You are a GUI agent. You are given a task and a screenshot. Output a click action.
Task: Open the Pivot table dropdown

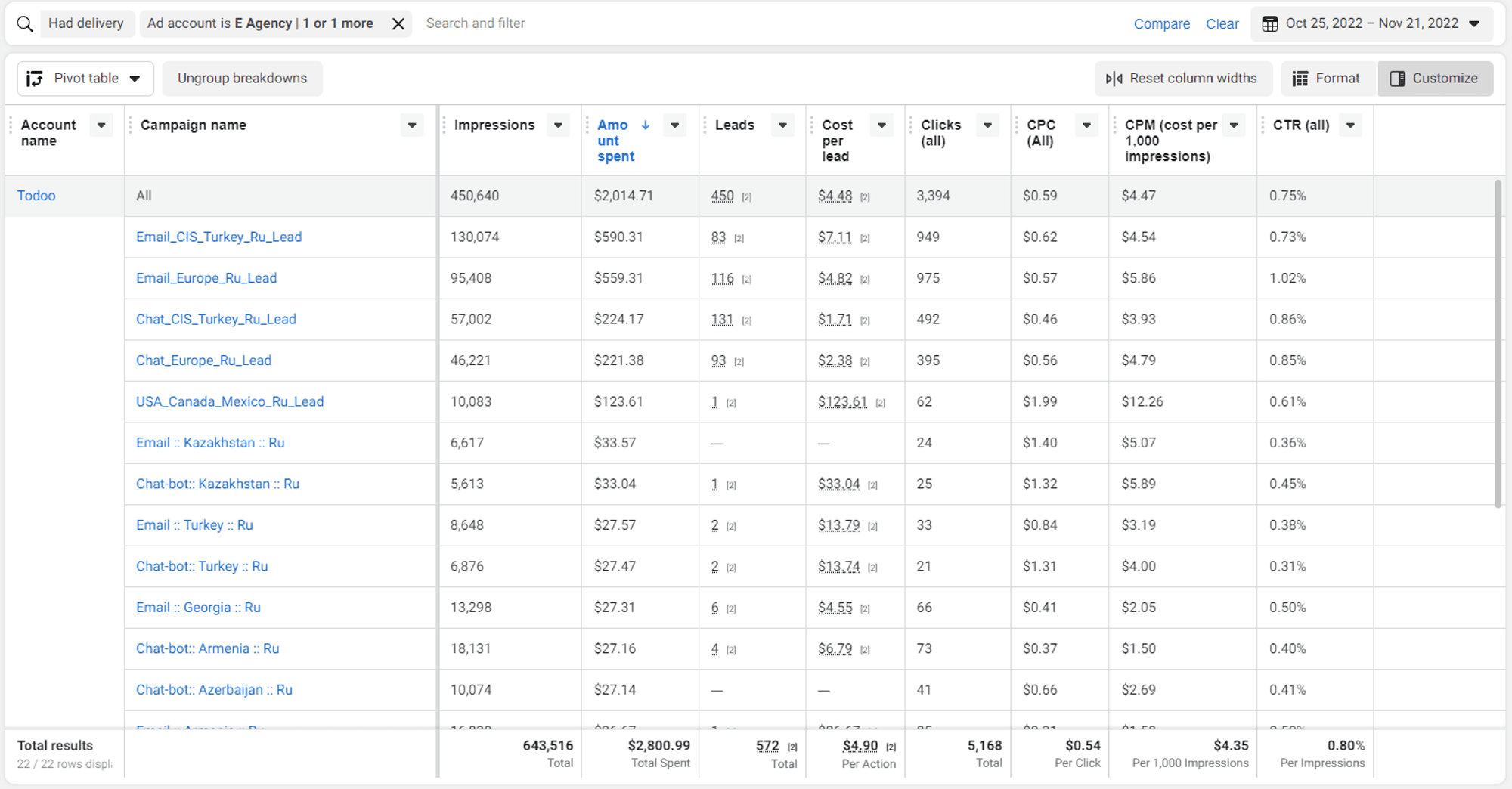(x=135, y=78)
